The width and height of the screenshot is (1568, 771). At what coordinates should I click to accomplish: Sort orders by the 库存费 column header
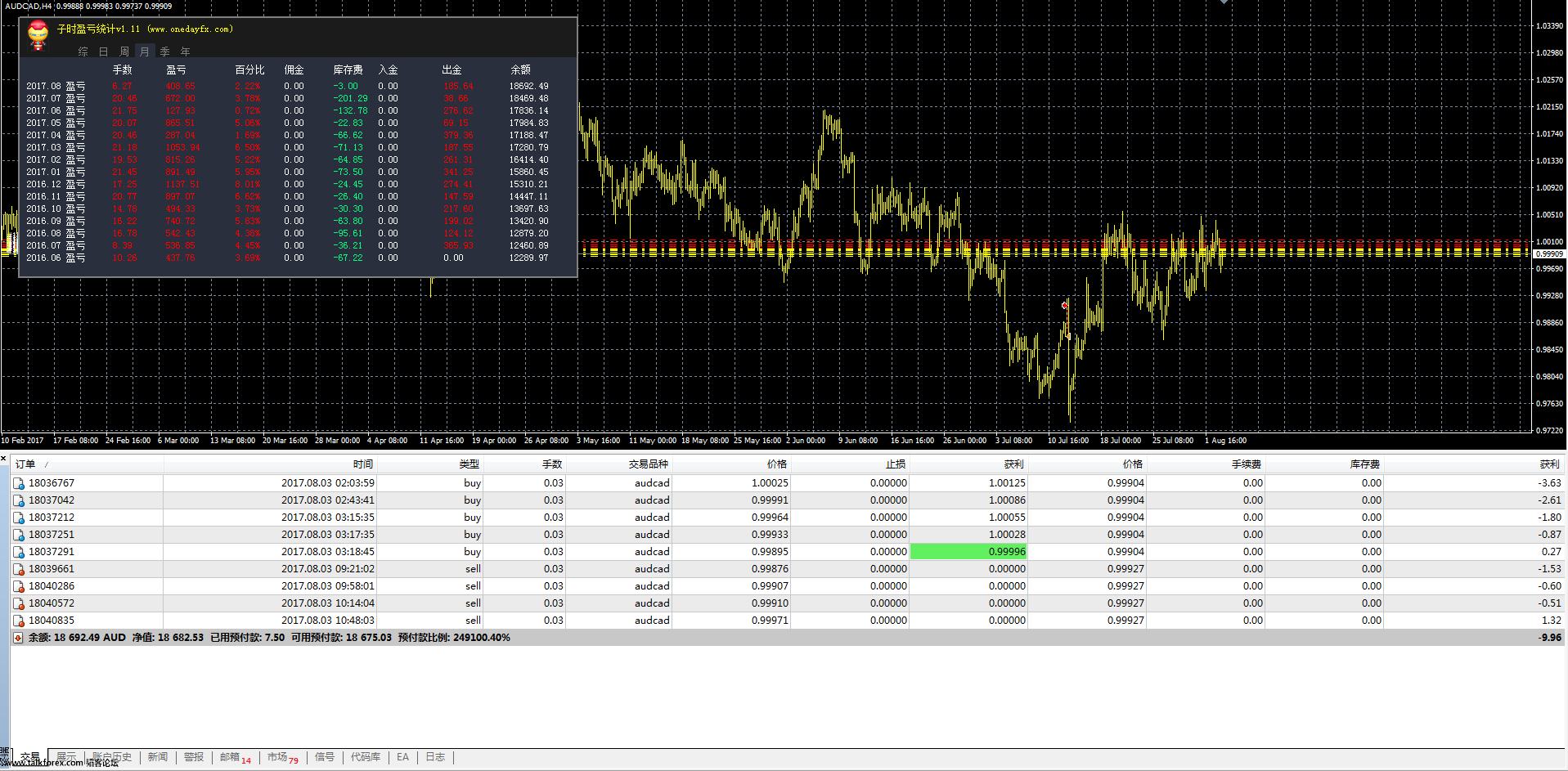tap(1365, 464)
